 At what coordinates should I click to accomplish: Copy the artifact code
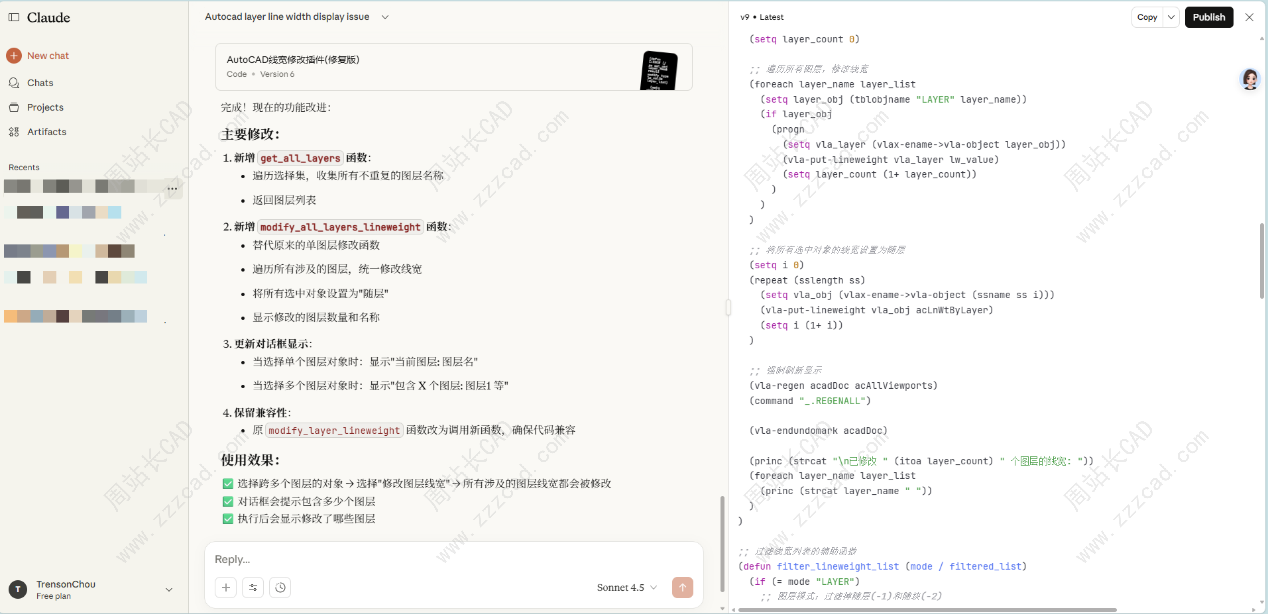pos(1147,17)
